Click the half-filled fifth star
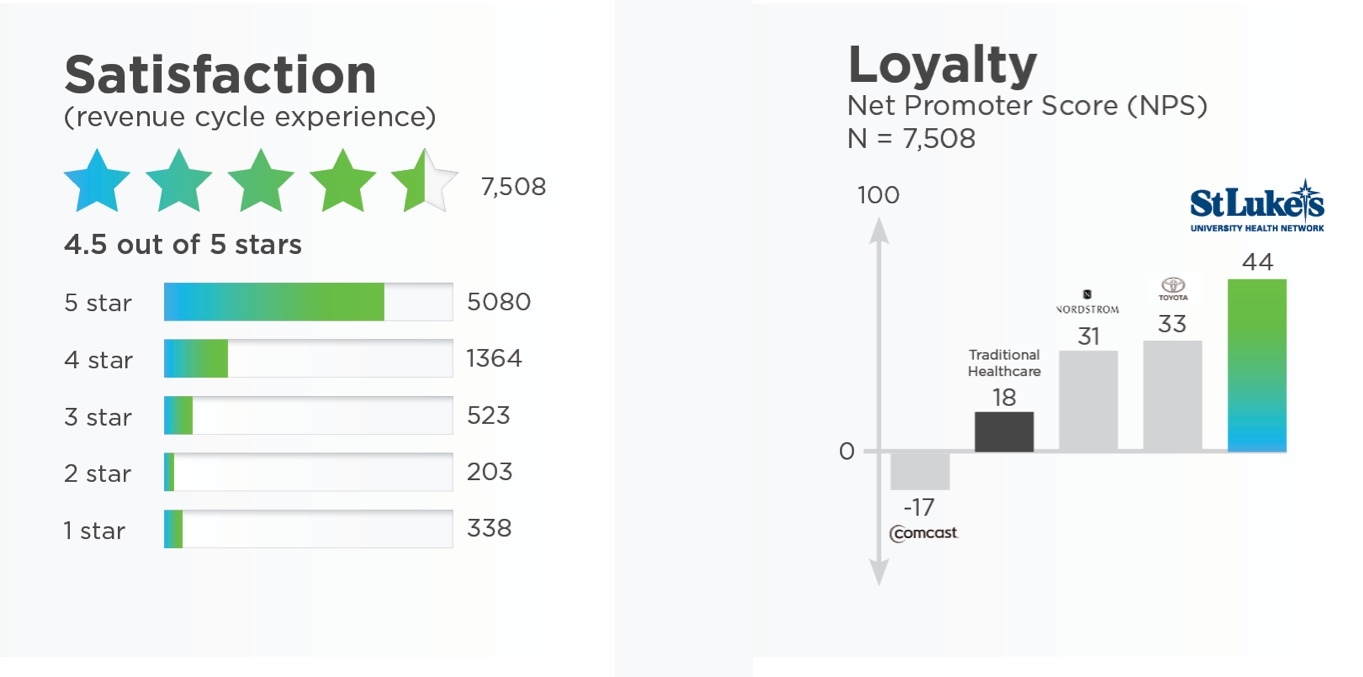This screenshot has height=677, width=1363. [424, 181]
